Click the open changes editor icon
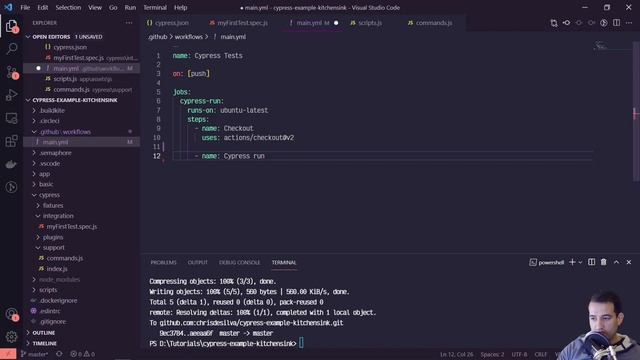Screen dimensions: 640x360 click(553, 23)
